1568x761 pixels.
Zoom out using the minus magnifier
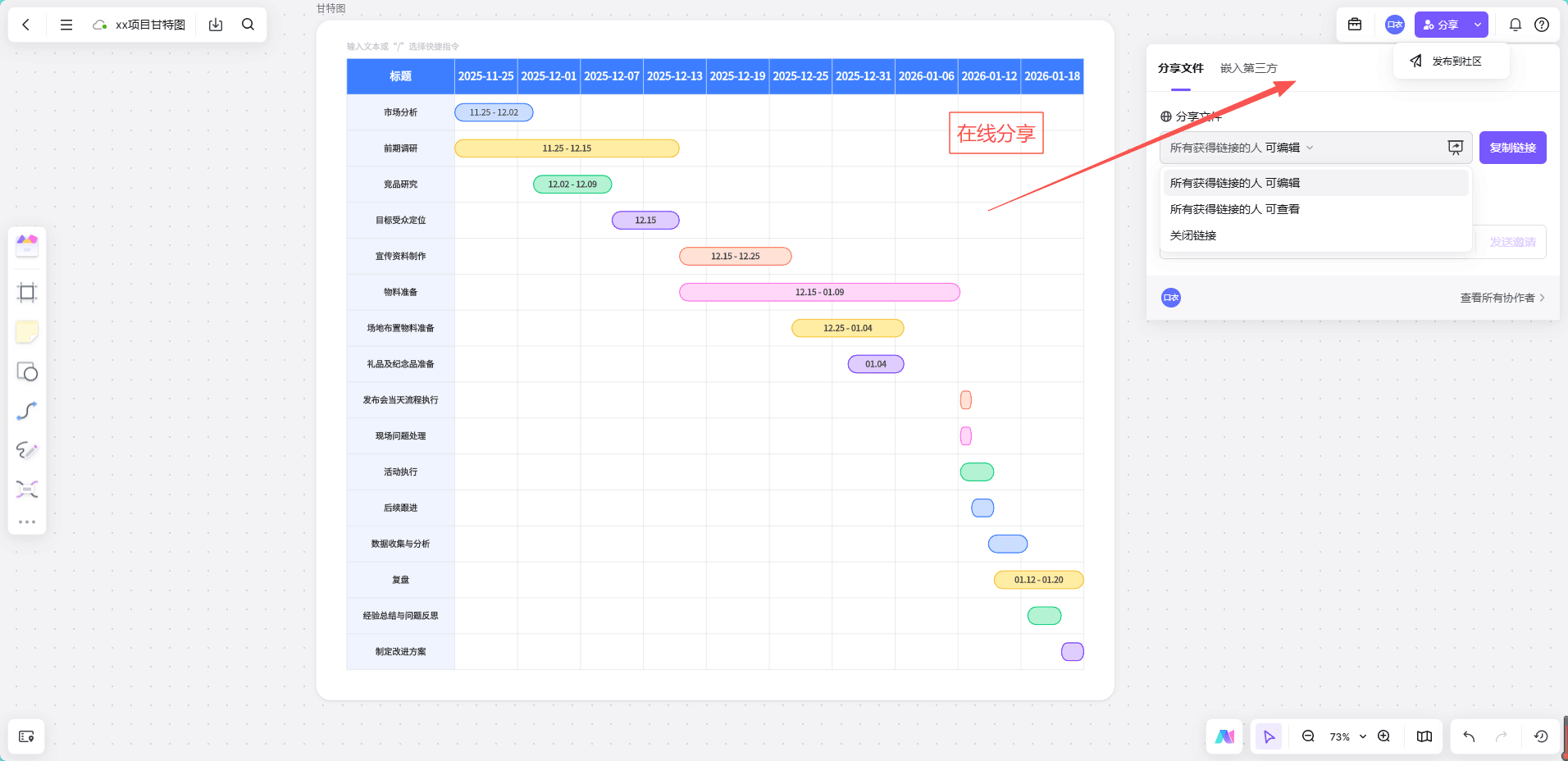pyautogui.click(x=1308, y=736)
